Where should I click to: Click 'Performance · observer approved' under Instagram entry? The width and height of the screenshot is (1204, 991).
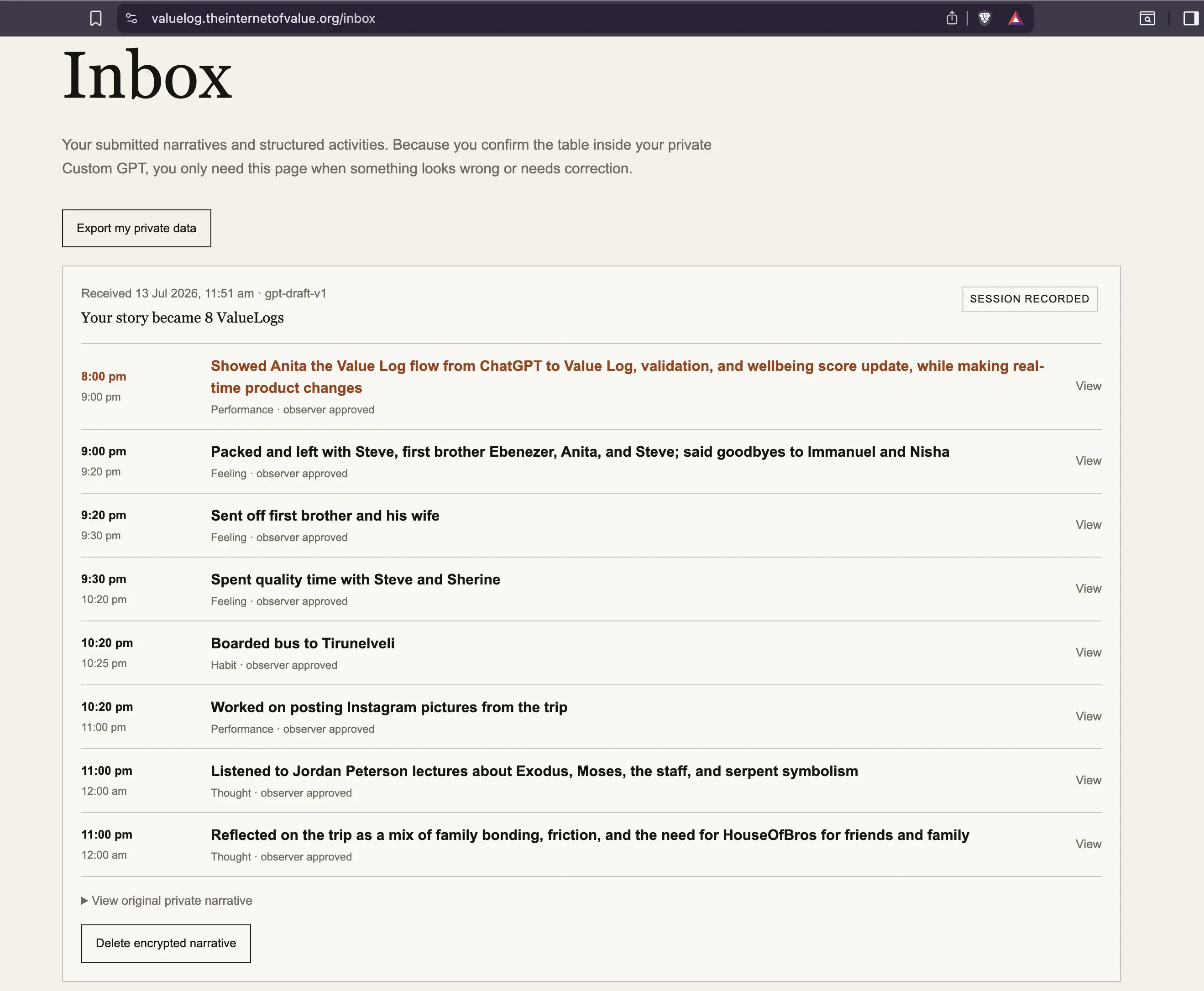(292, 729)
